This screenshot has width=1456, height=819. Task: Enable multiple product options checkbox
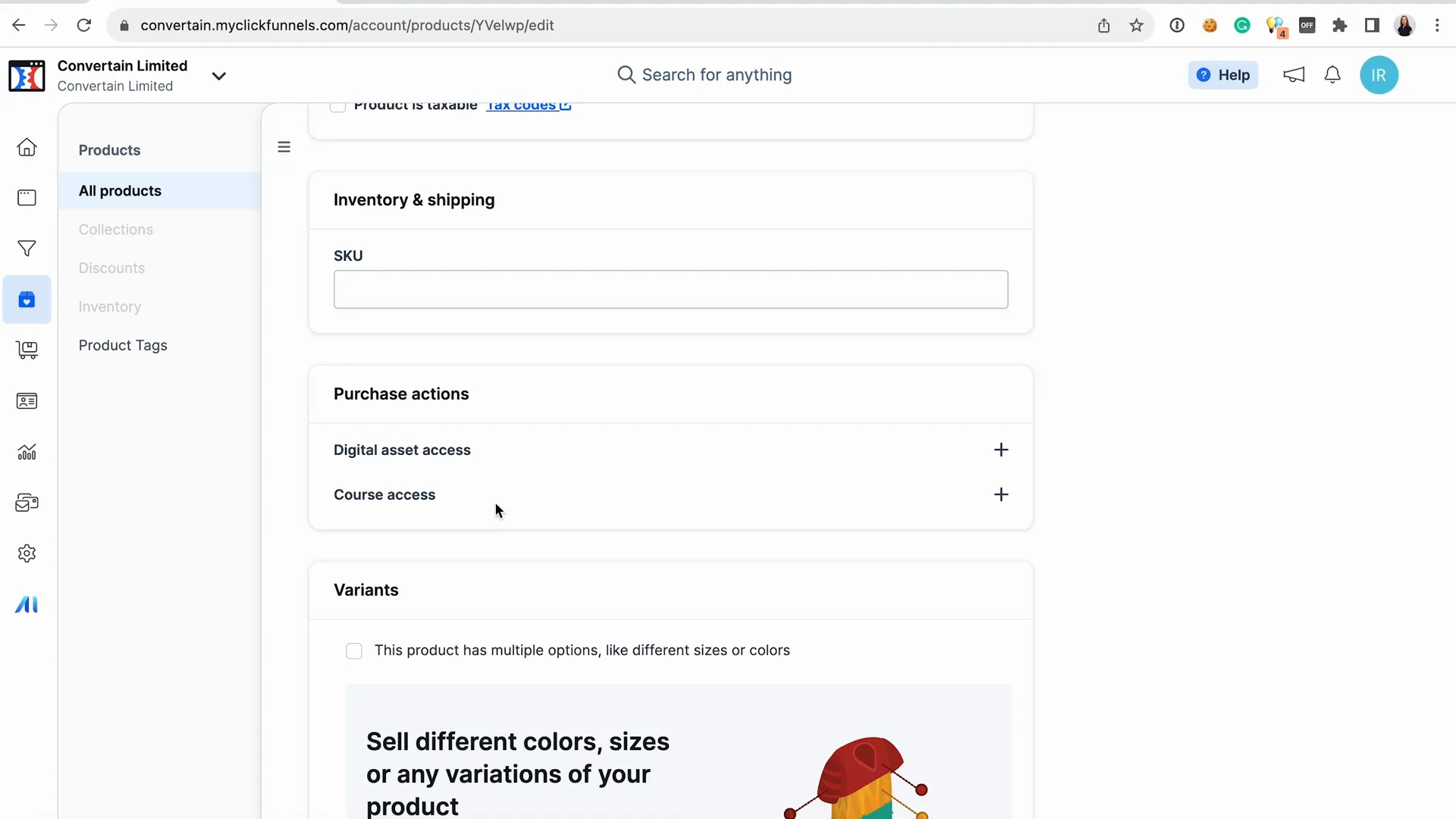click(x=354, y=650)
